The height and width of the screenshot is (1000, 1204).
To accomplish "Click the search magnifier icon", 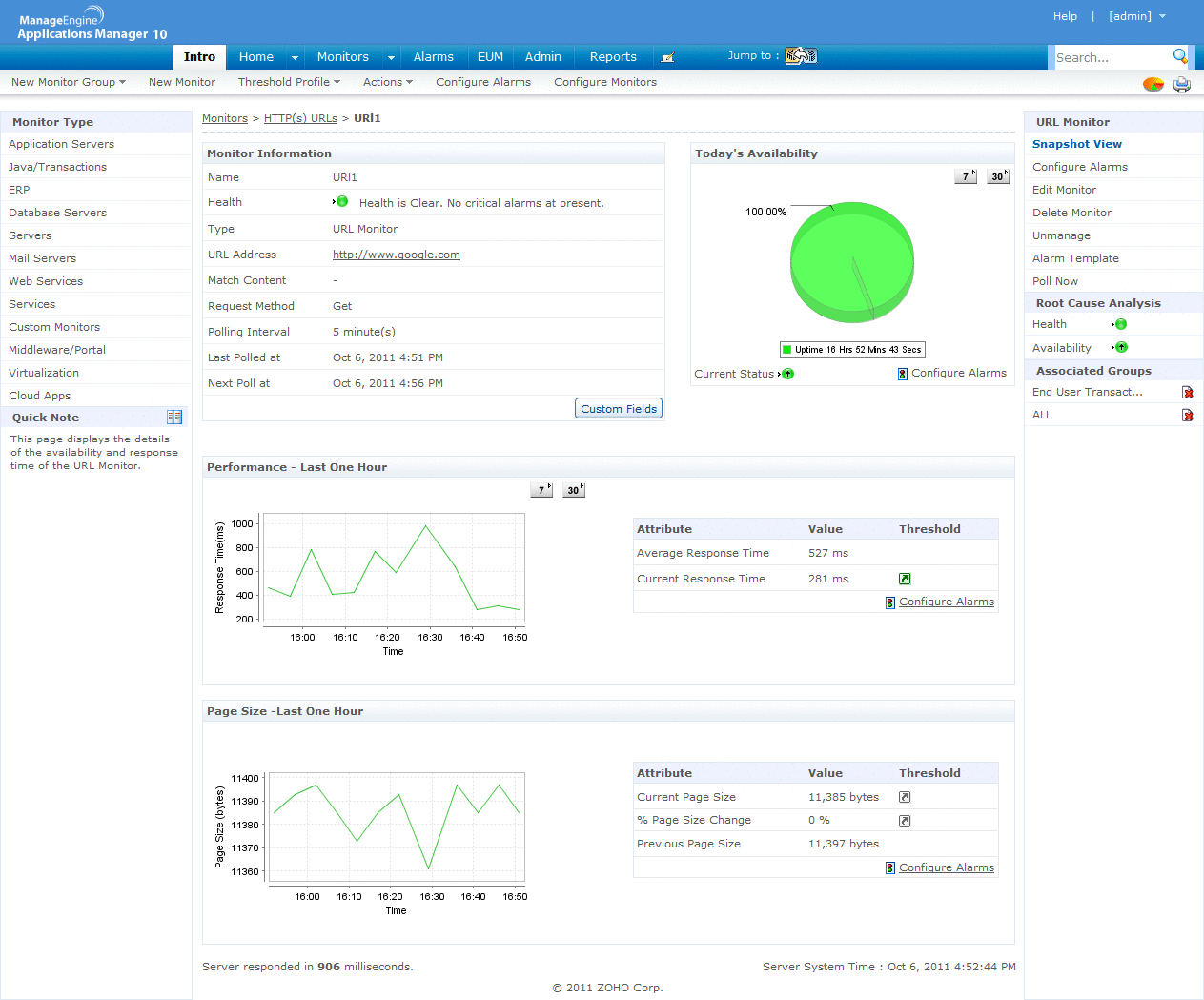I will (x=1180, y=56).
